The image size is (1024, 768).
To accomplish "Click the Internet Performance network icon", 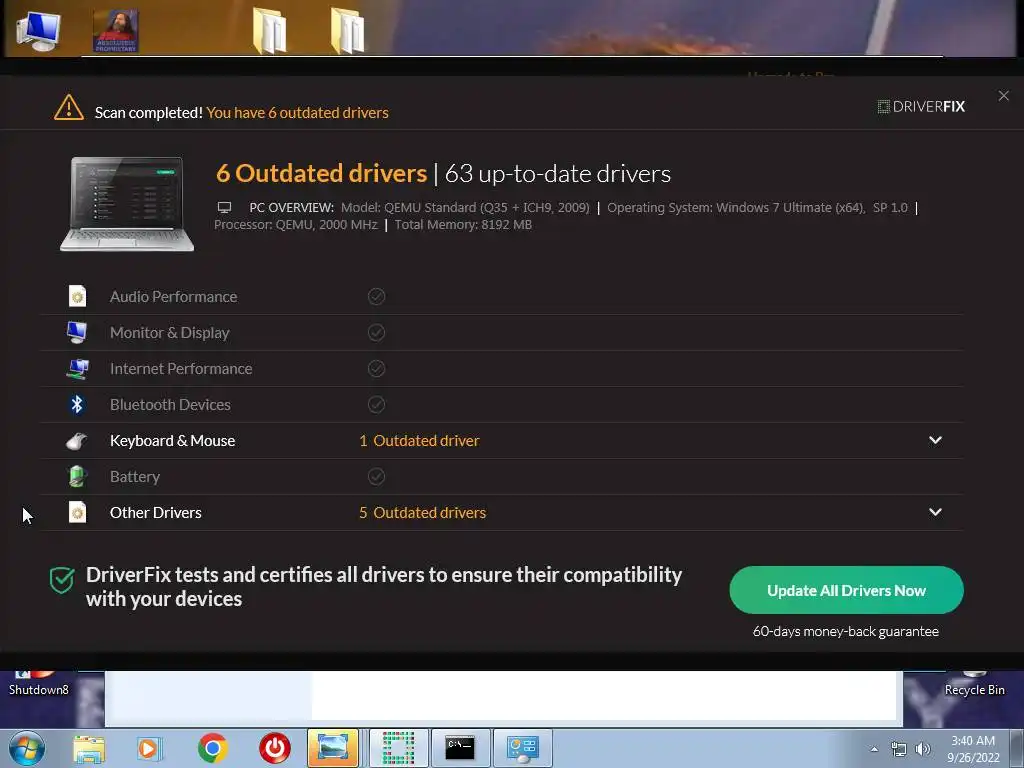I will pyautogui.click(x=78, y=368).
